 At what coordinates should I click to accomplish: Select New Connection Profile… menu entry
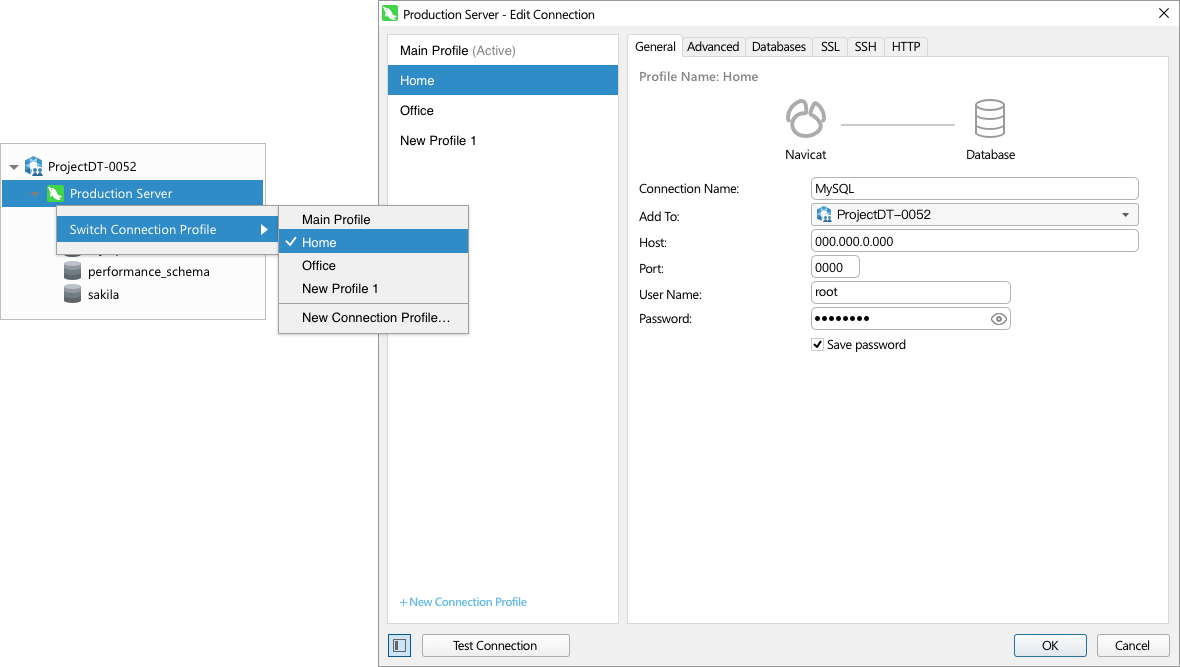tap(373, 318)
